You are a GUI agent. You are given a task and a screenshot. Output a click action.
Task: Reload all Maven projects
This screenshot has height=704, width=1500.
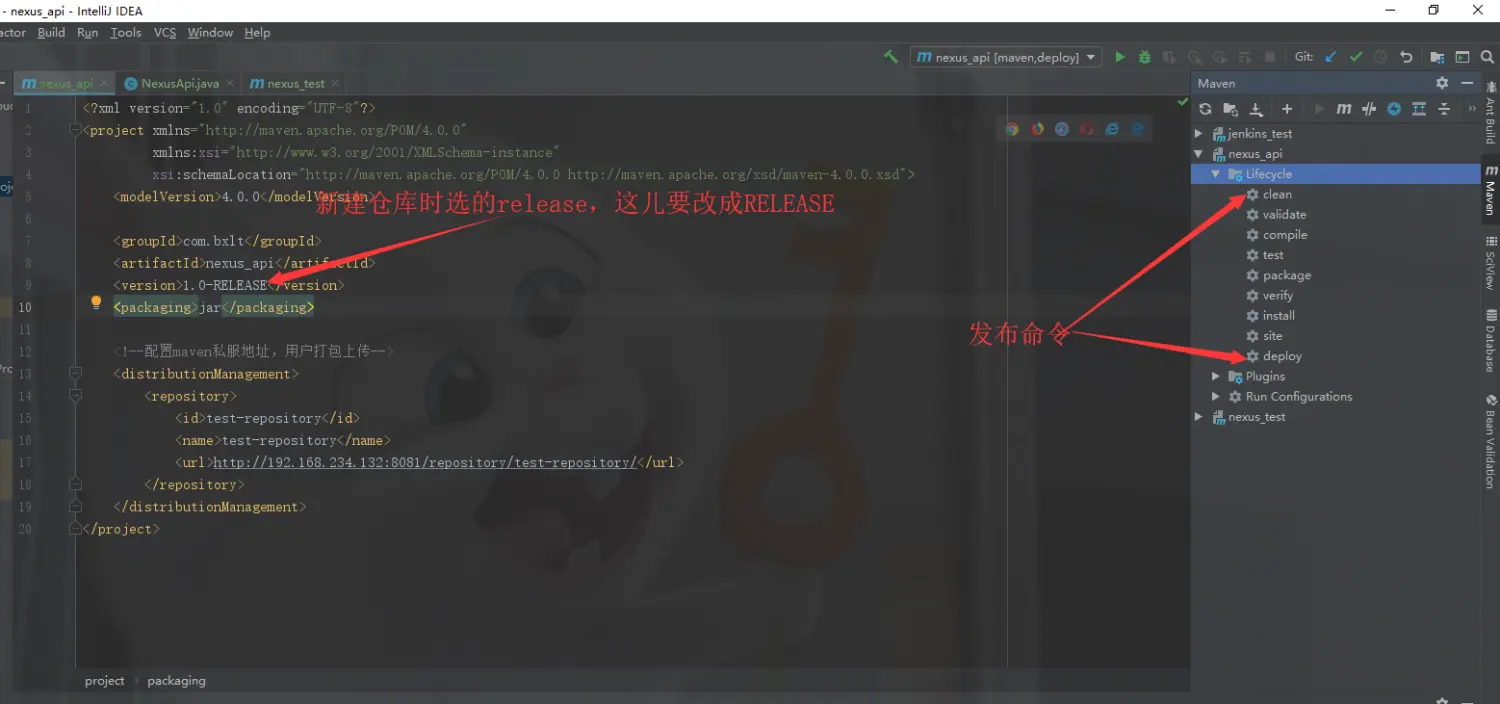coord(1207,108)
